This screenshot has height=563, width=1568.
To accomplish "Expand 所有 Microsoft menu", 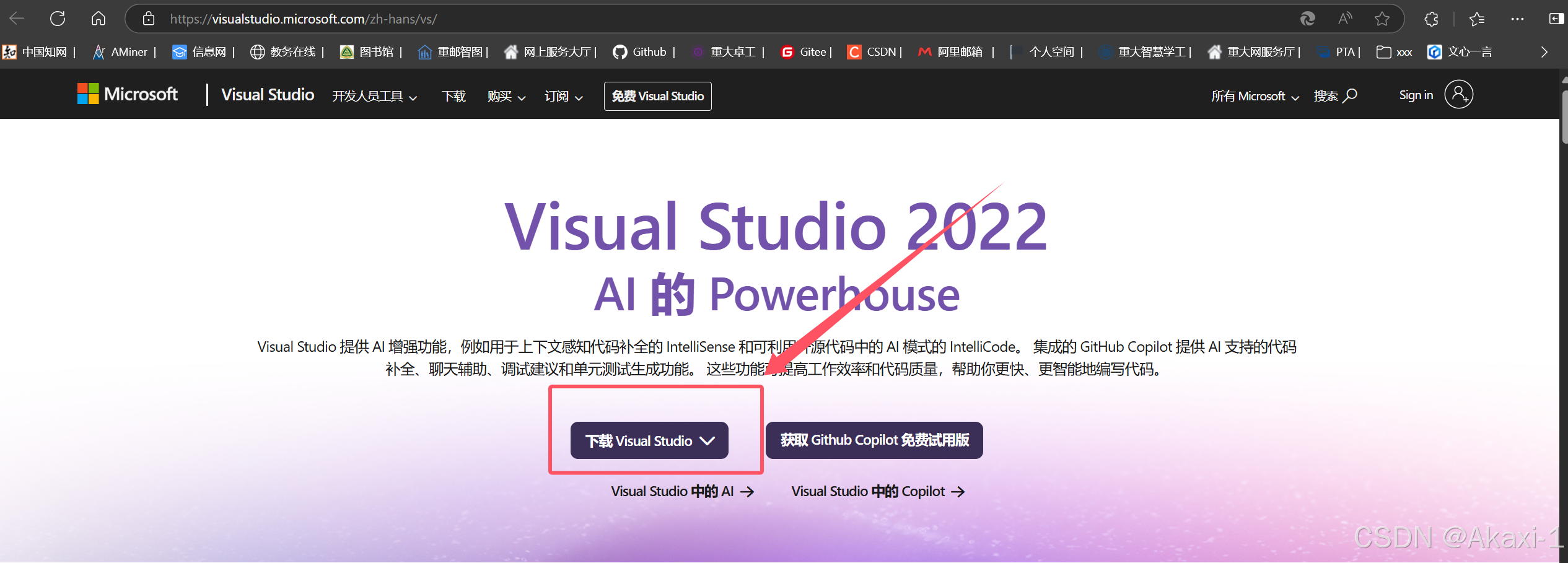I will point(1255,96).
